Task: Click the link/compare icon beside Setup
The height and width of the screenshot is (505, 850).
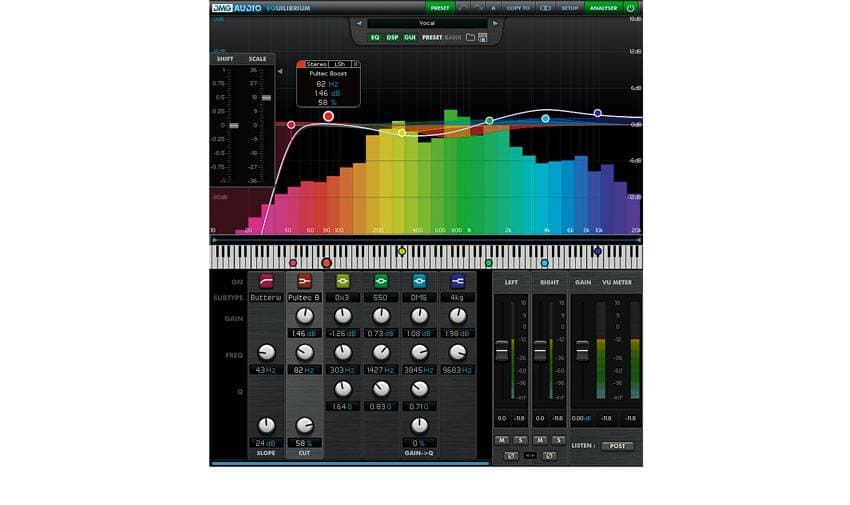Action: [545, 8]
